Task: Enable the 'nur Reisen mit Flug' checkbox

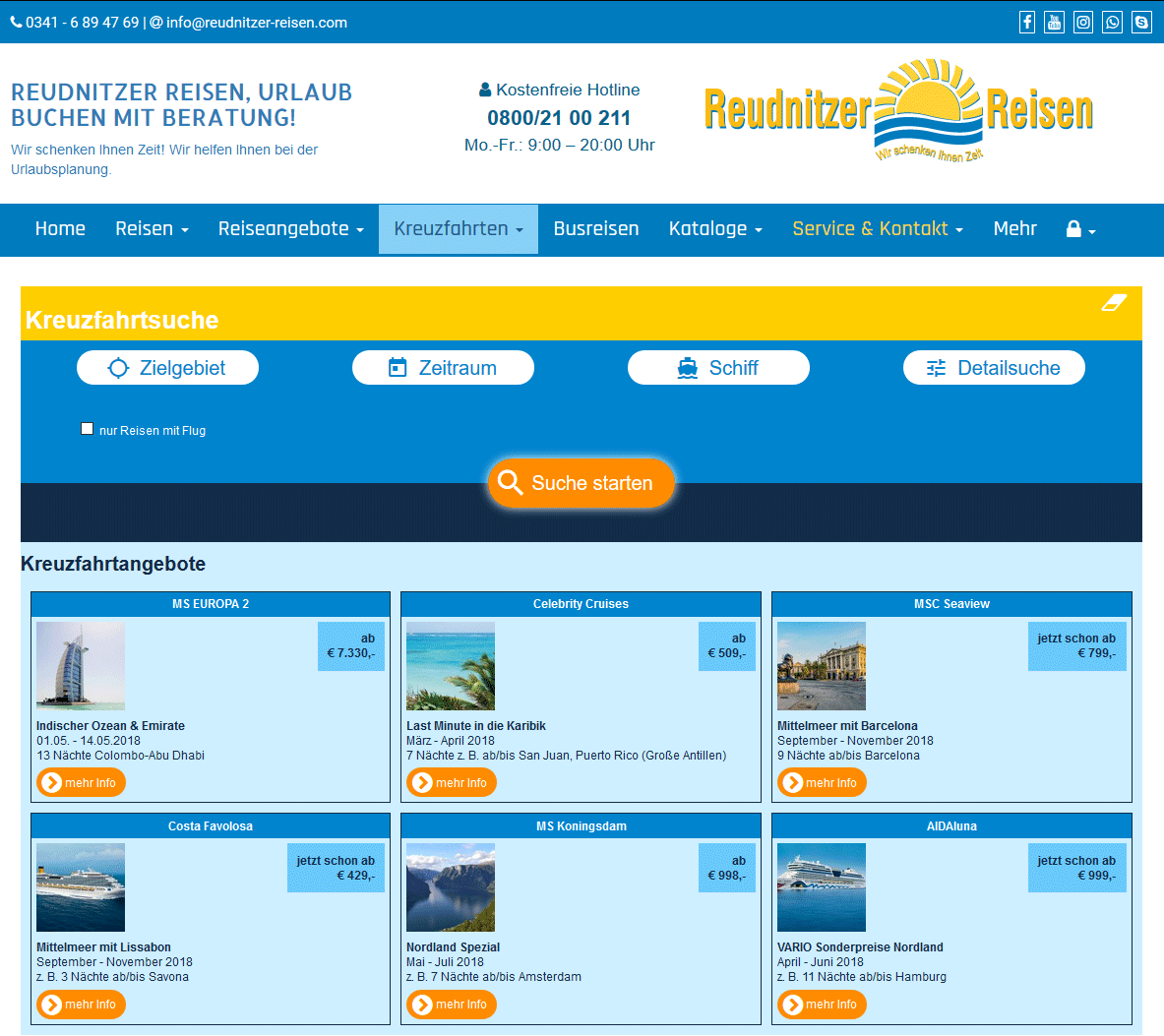Action: [87, 429]
